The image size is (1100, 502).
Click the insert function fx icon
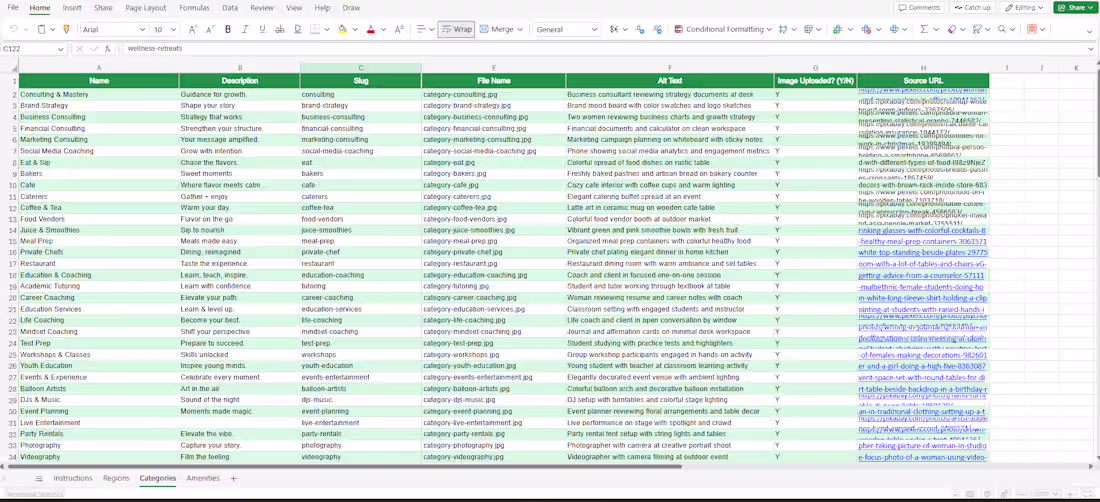click(107, 49)
